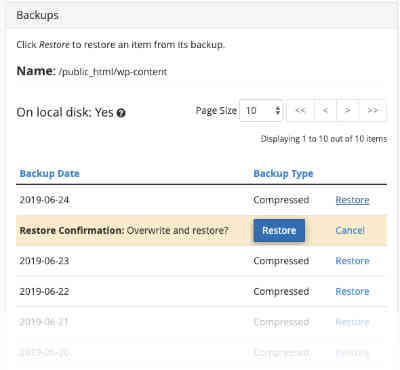Screen dimensions: 400x370
Task: Select the 2019-06-22 date cell
Action: point(44,291)
